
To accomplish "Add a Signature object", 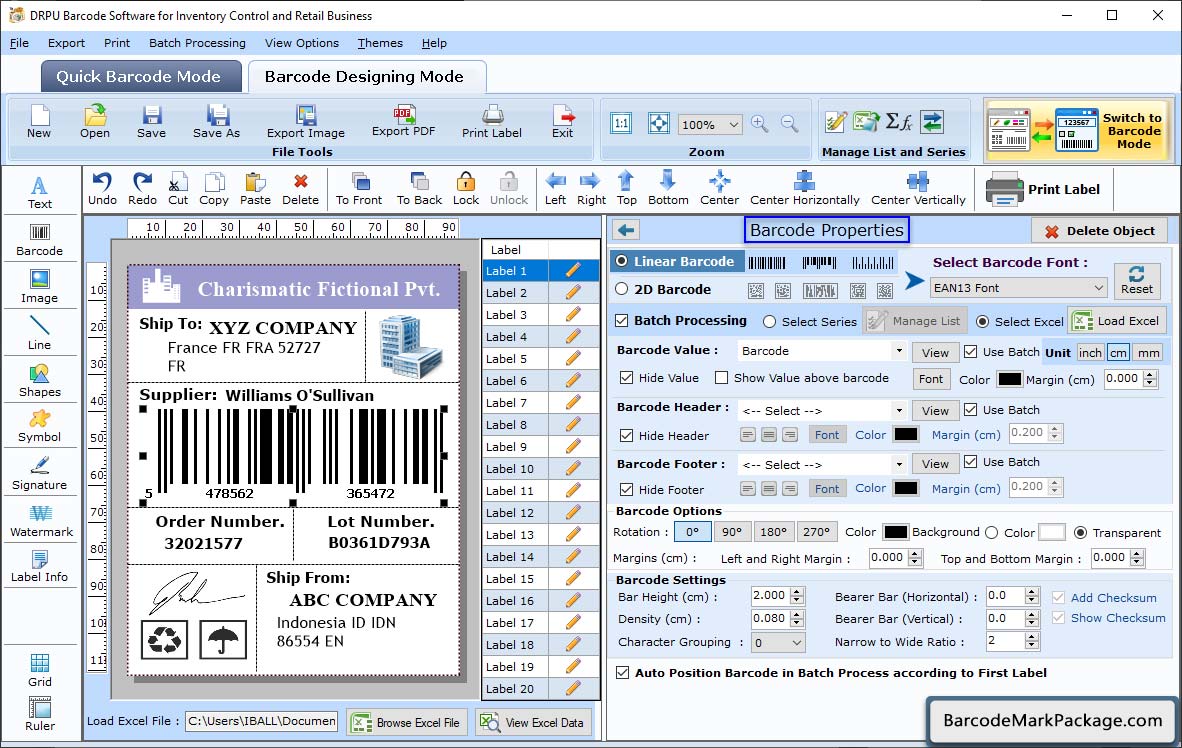I will click(39, 474).
